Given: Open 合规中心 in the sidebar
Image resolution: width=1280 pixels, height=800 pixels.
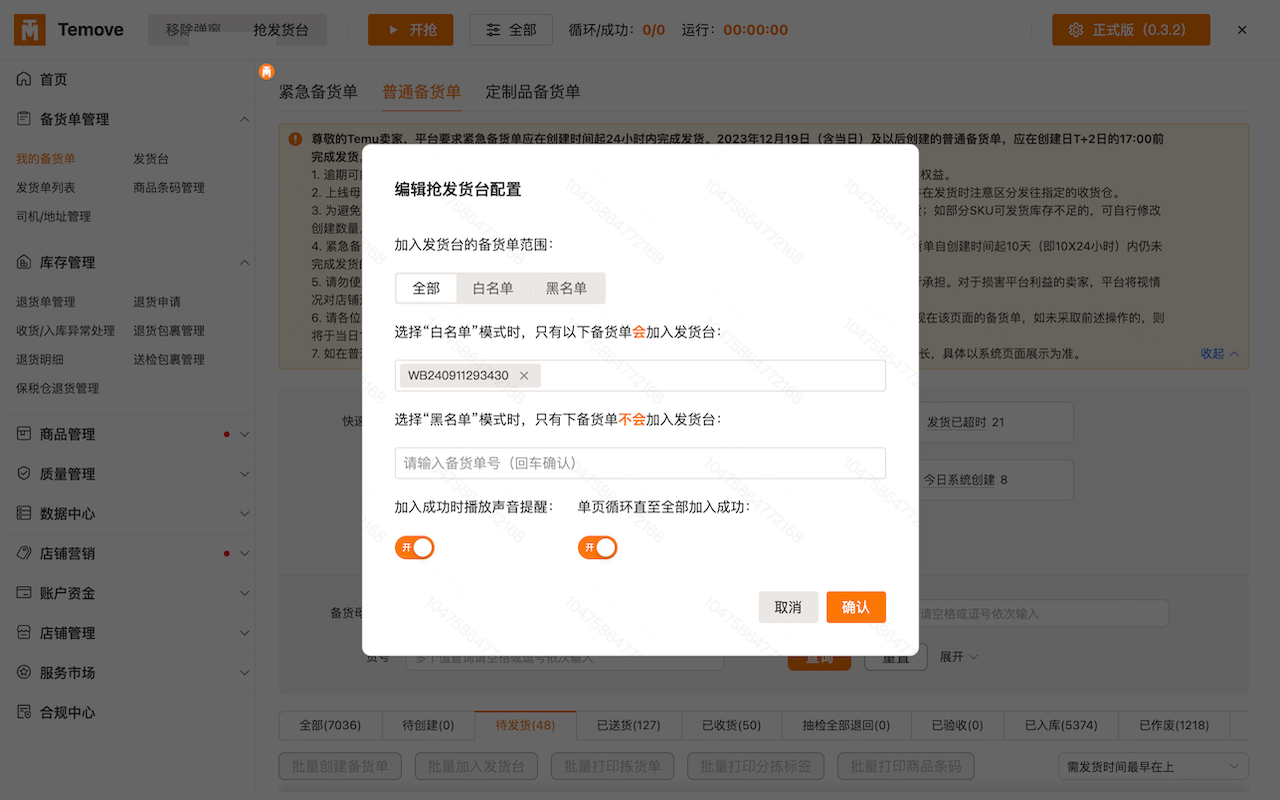Looking at the screenshot, I should tap(23, 713).
